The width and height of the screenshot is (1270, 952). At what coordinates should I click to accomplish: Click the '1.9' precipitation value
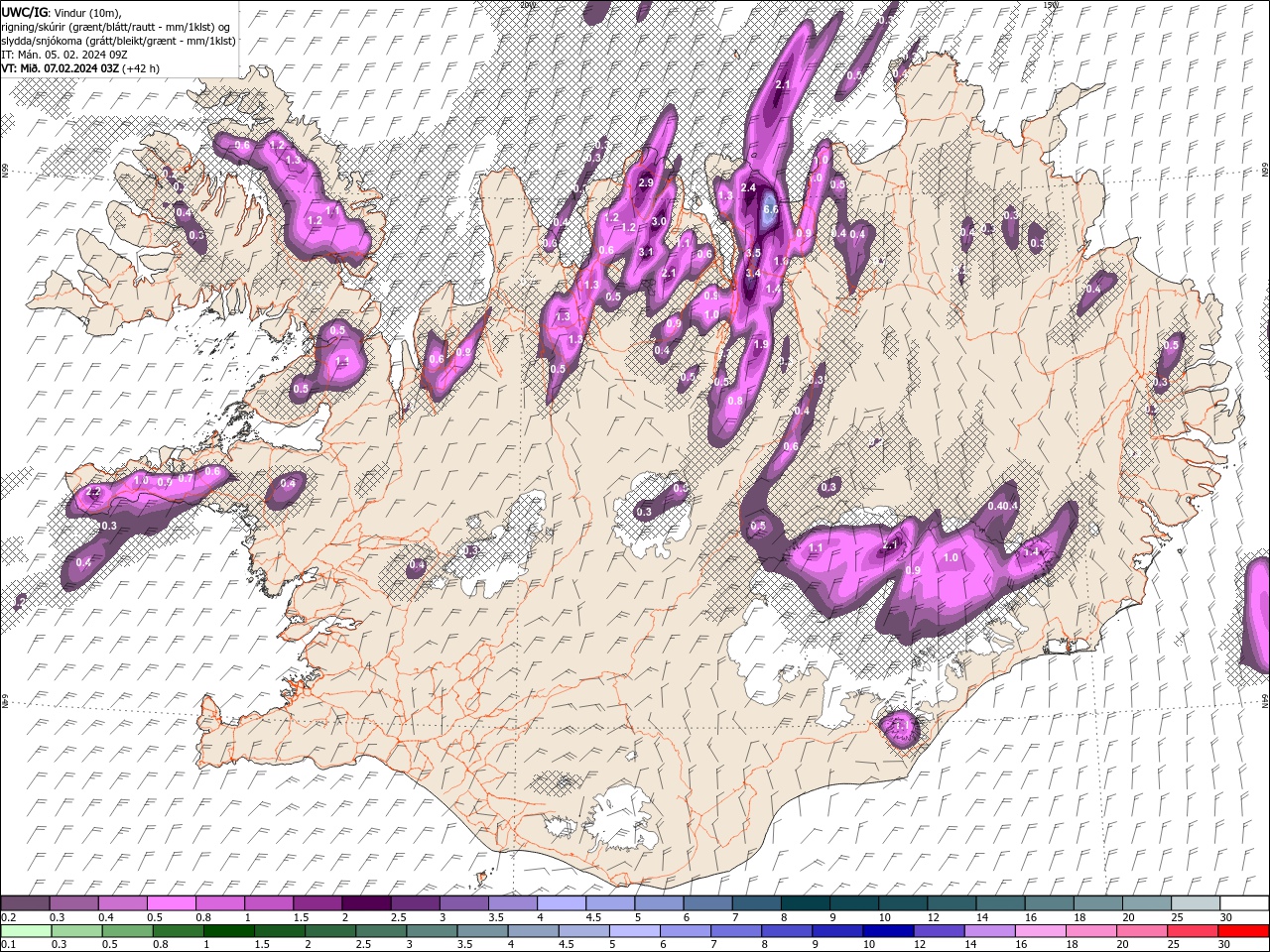point(761,344)
